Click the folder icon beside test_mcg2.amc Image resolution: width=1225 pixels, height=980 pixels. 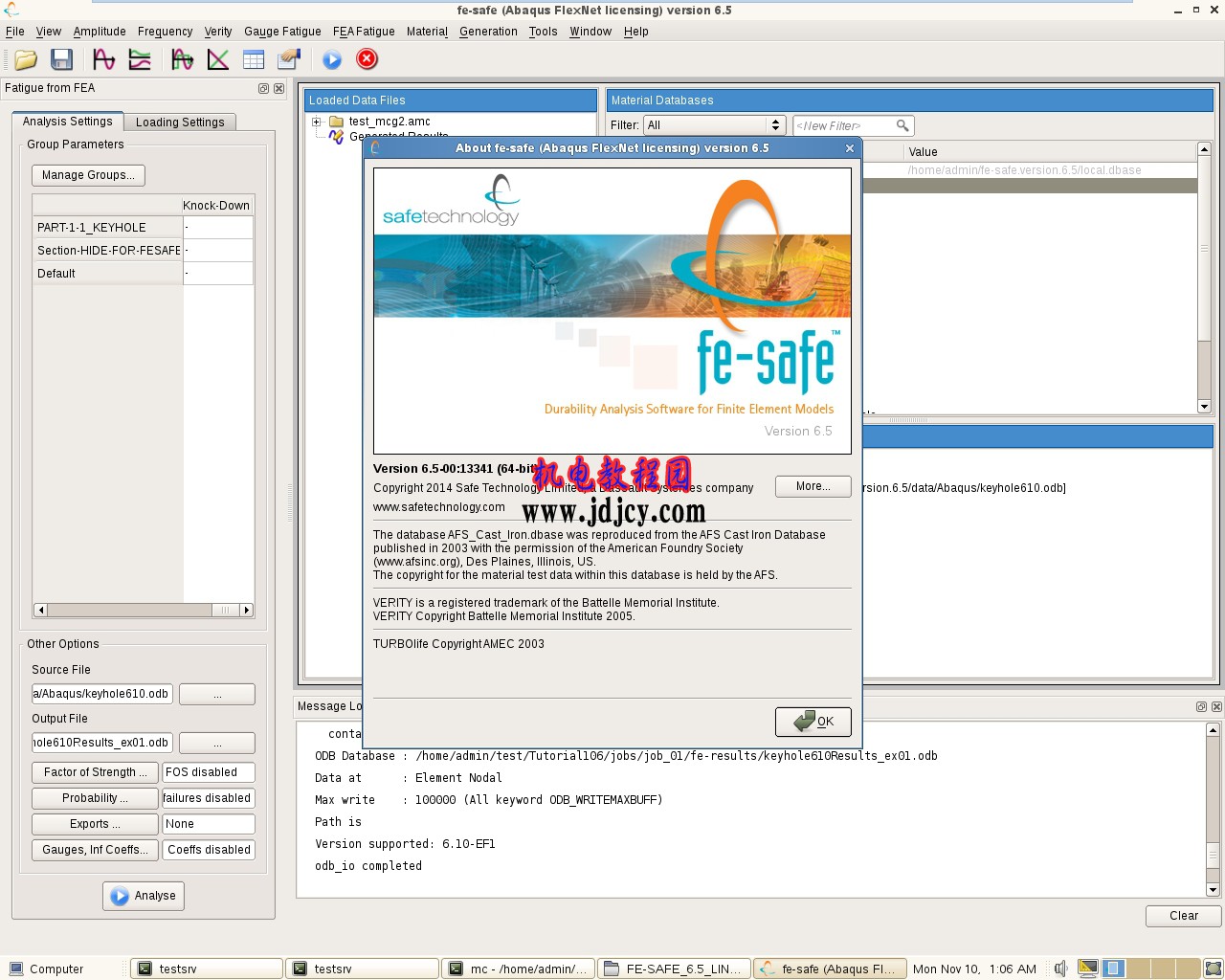pyautogui.click(x=336, y=122)
